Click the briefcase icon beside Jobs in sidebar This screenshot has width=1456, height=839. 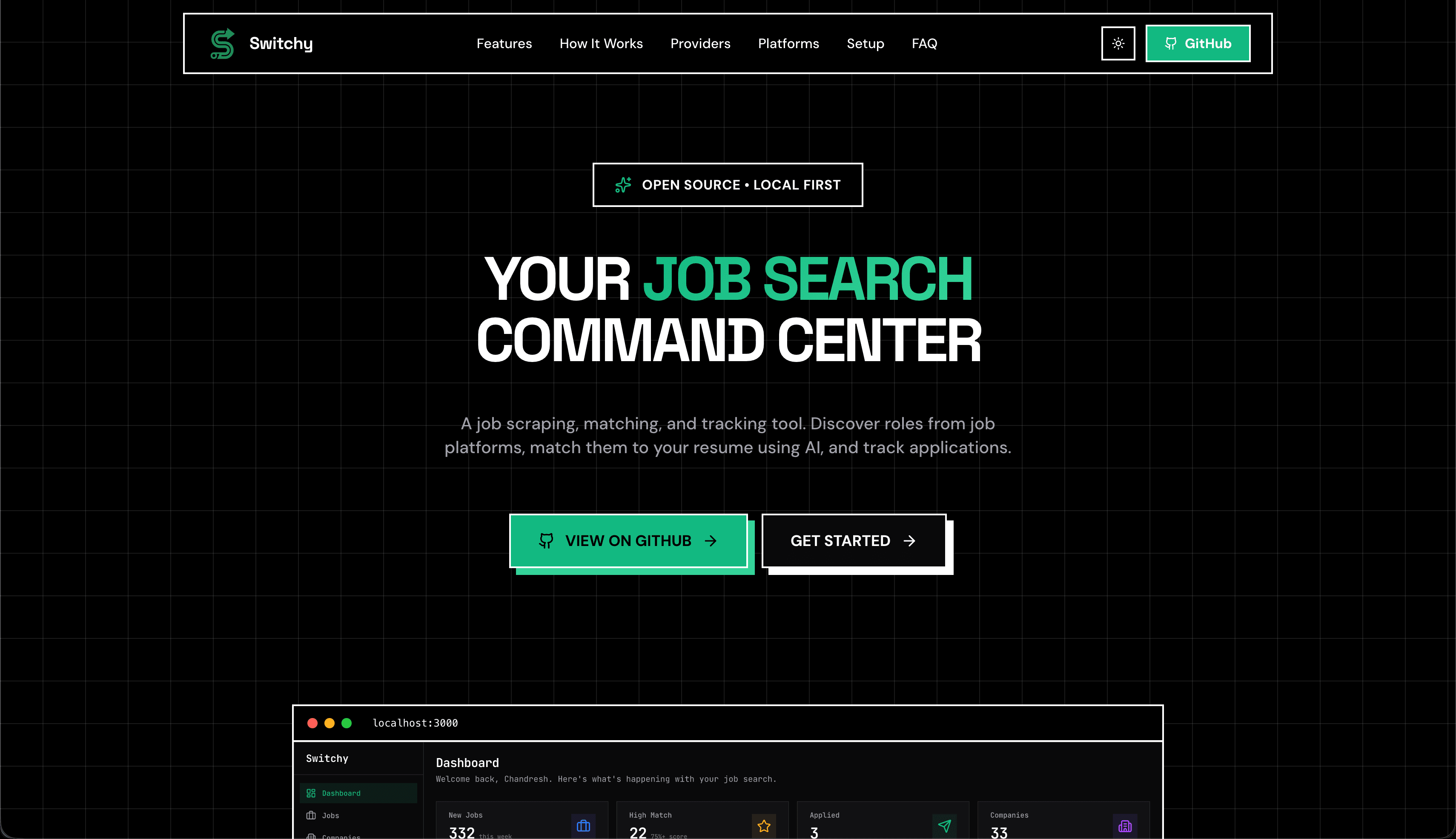click(311, 816)
